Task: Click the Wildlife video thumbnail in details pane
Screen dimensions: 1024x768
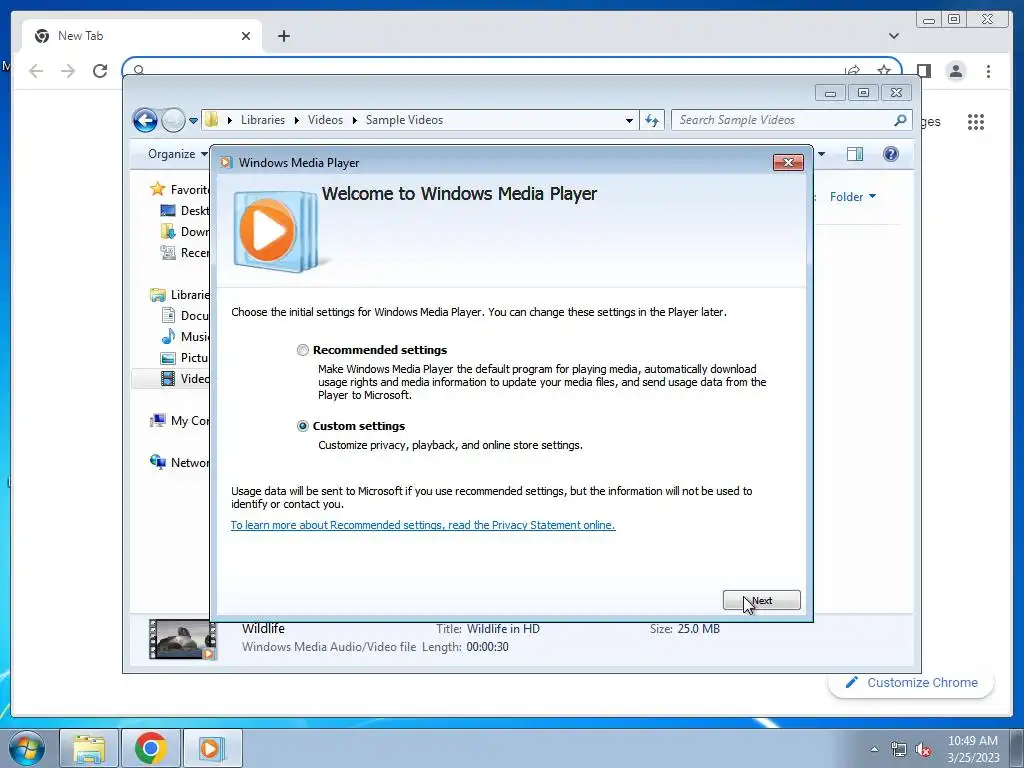Action: (182, 639)
